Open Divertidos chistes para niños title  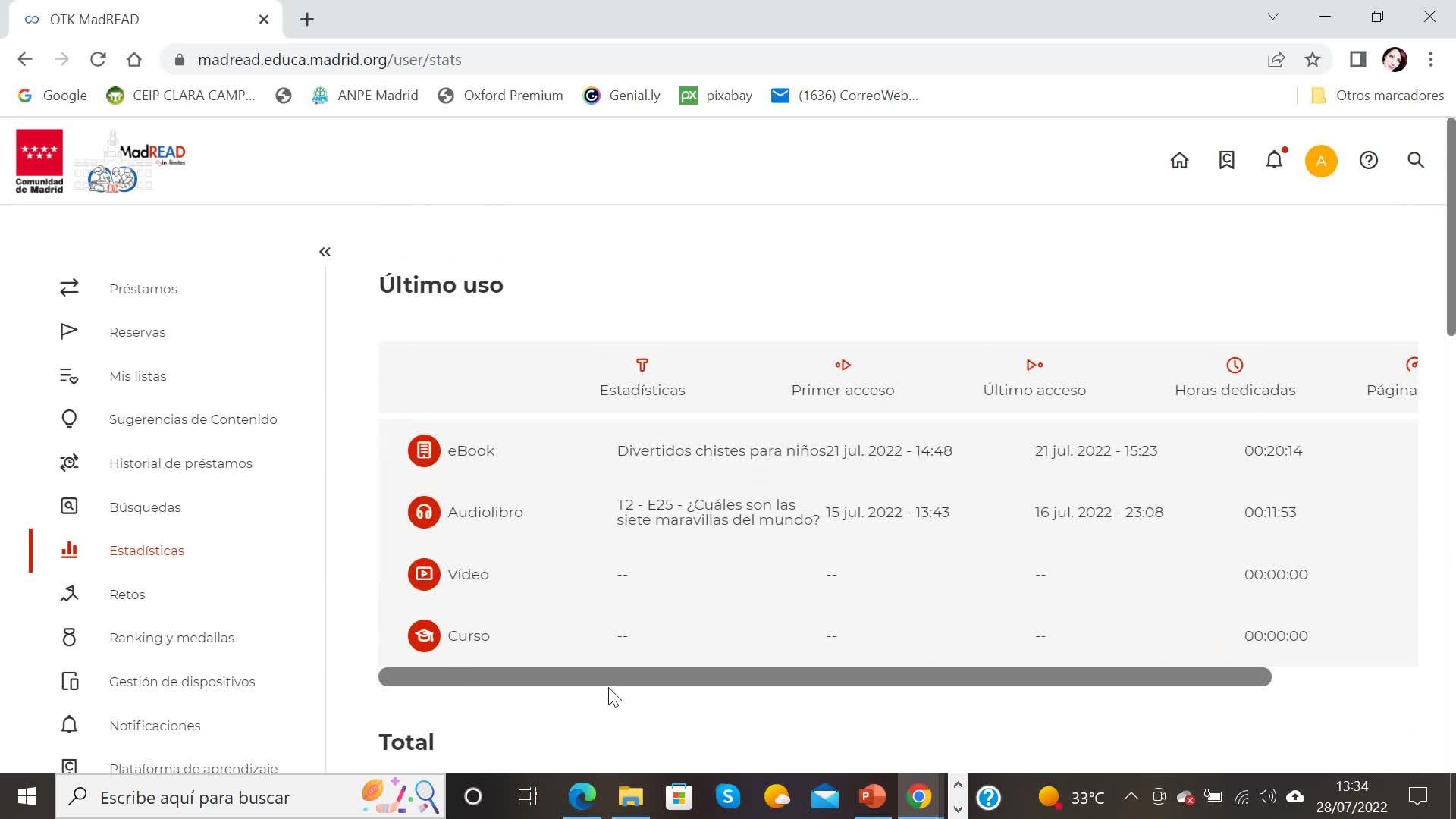720,450
